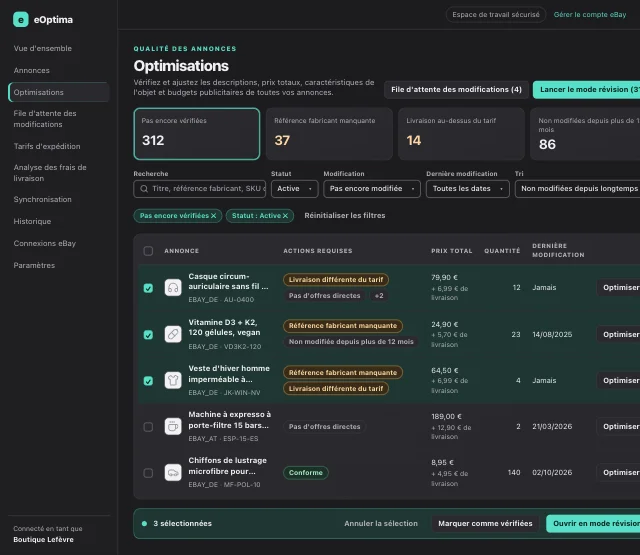Open the Statut dropdown set to Active
640x555 pixels.
[x=294, y=189]
